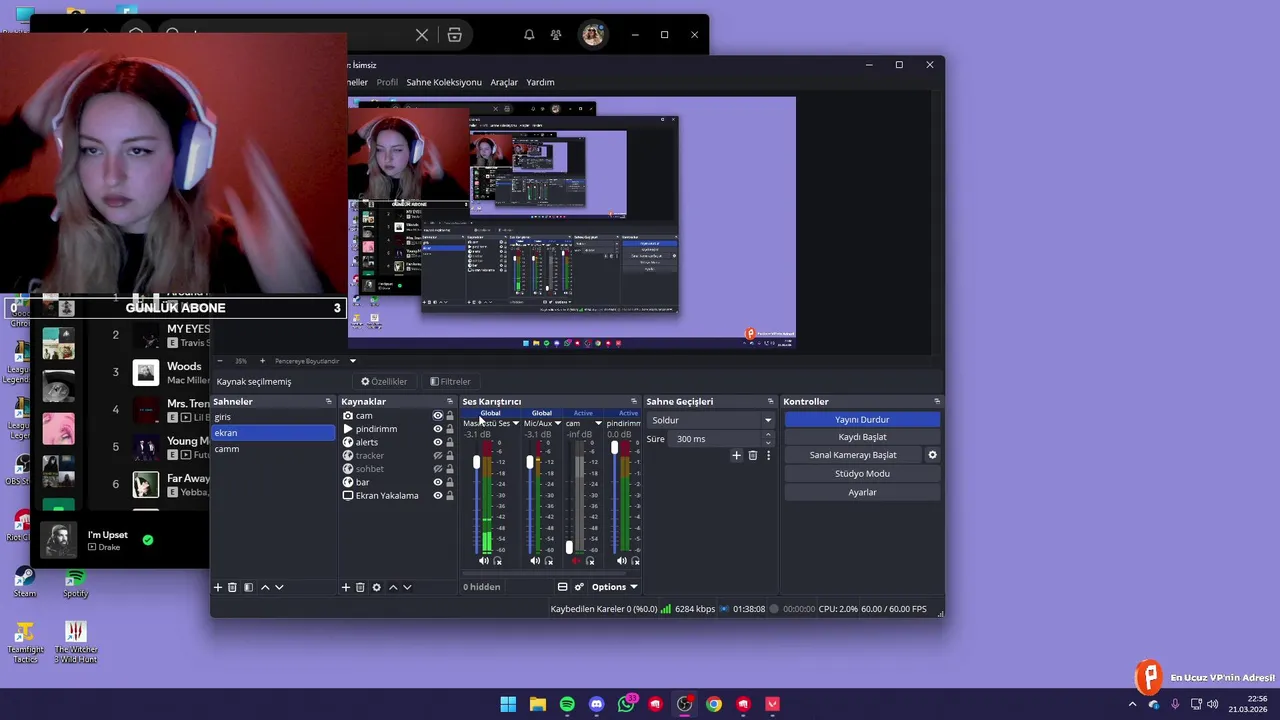Screen dimensions: 1280x720
Task: Open the Pencereye Boyutlandır scaling dropdown
Action: 352,361
